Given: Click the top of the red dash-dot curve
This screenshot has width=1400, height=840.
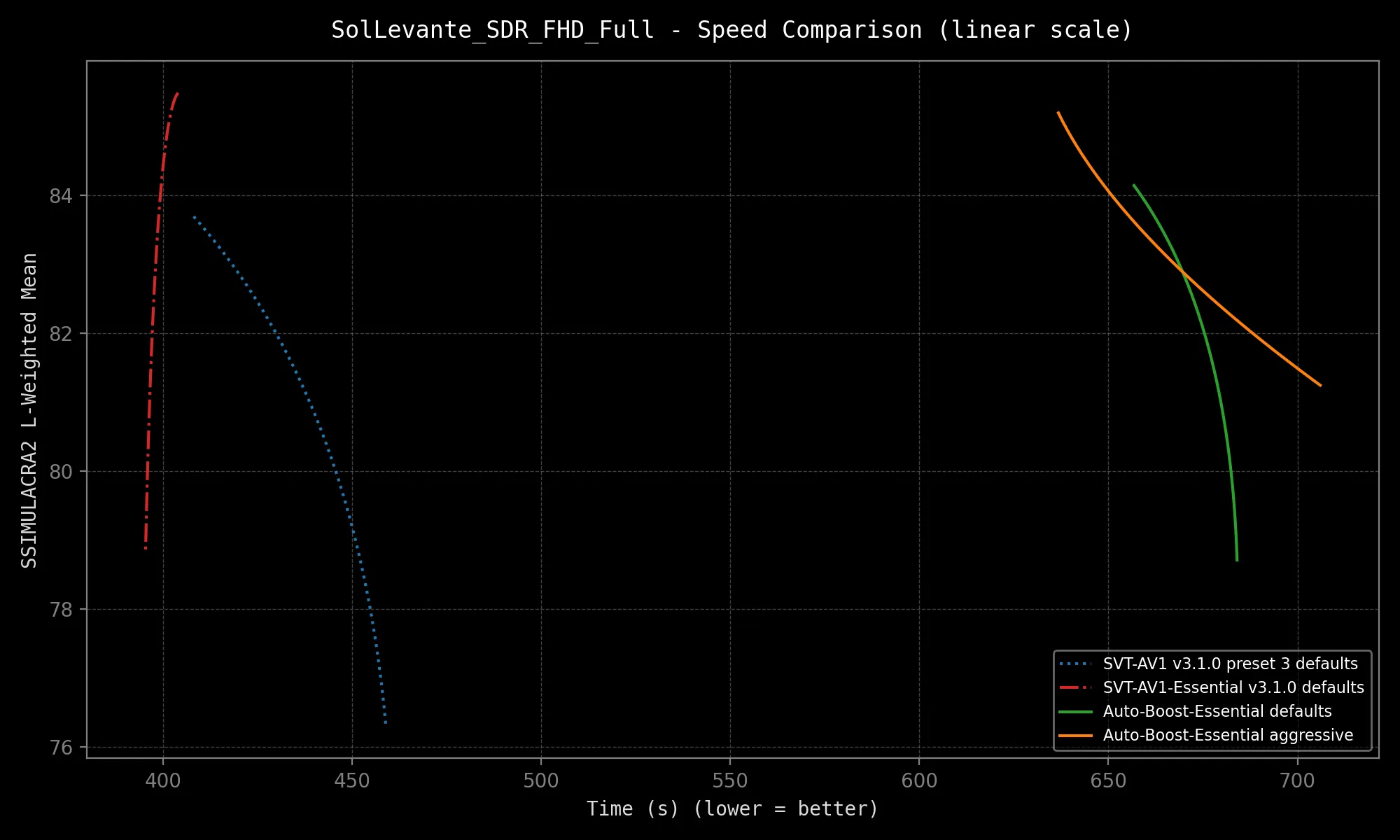Looking at the screenshot, I should (177, 94).
